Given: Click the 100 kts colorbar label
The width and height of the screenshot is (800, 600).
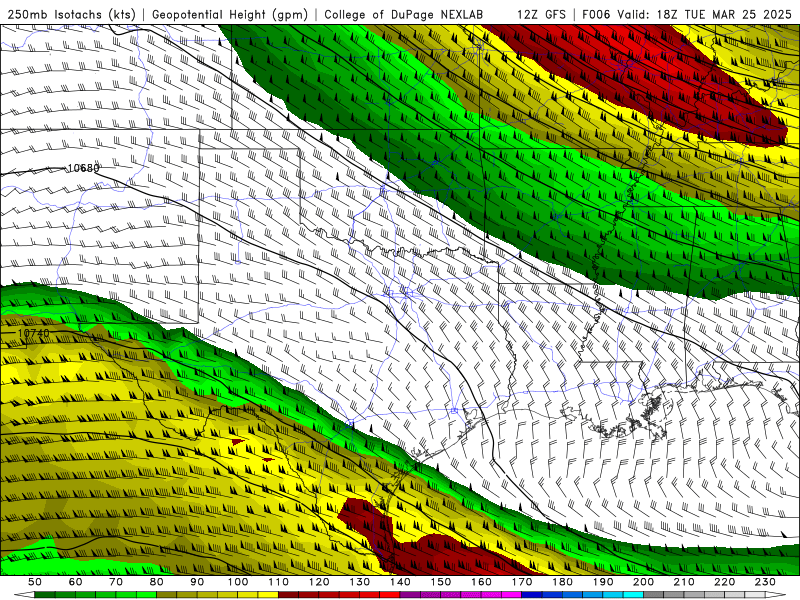Looking at the screenshot, I should [238, 582].
